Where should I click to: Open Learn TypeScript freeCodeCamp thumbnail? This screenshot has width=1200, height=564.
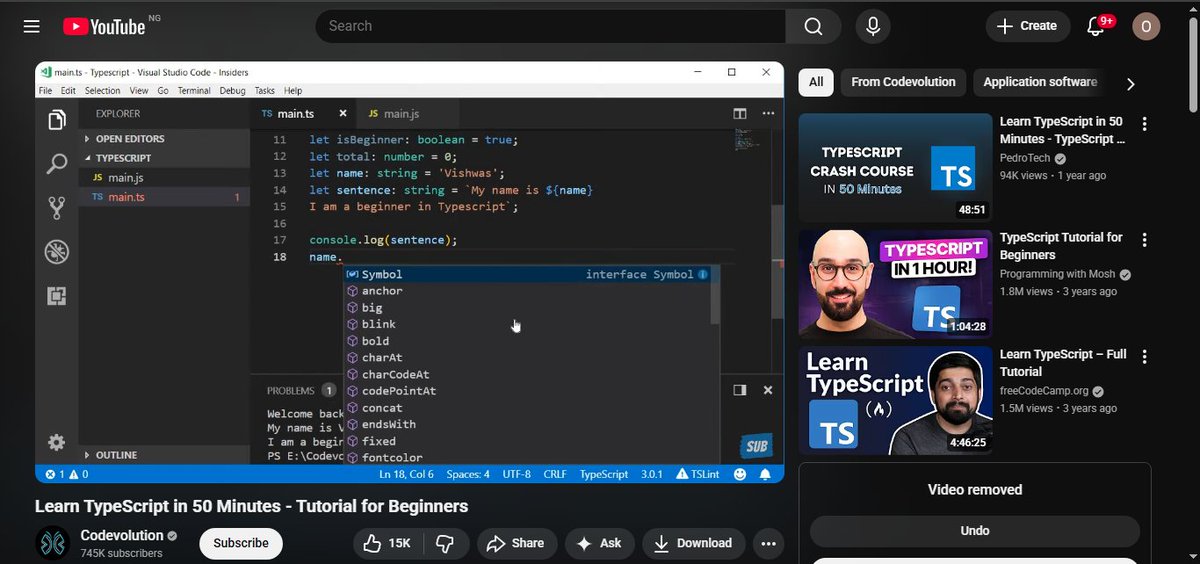click(x=895, y=400)
